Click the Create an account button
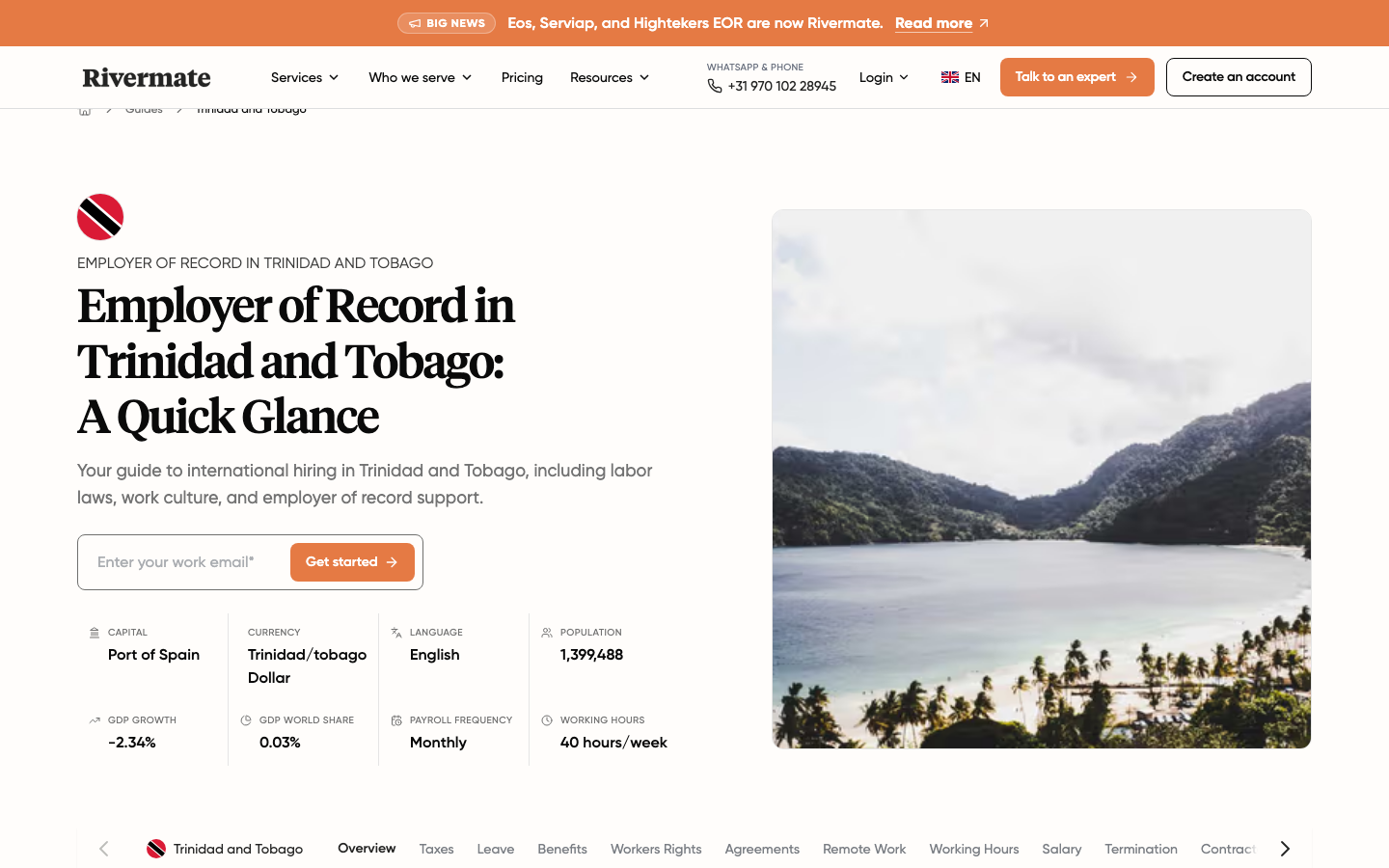The width and height of the screenshot is (1389, 868). click(x=1239, y=77)
